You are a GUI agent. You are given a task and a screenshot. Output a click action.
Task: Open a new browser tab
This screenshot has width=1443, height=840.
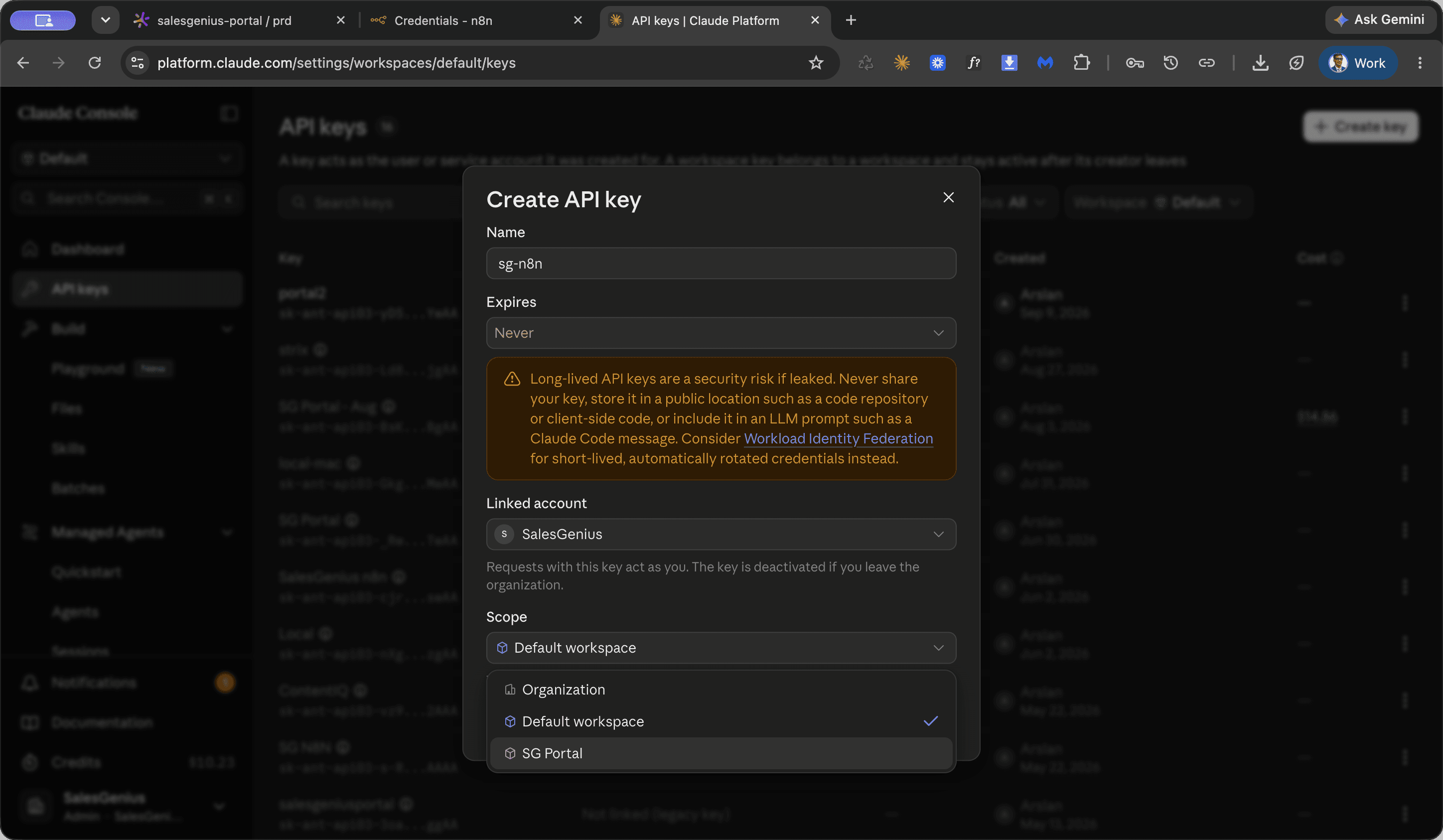click(x=851, y=20)
